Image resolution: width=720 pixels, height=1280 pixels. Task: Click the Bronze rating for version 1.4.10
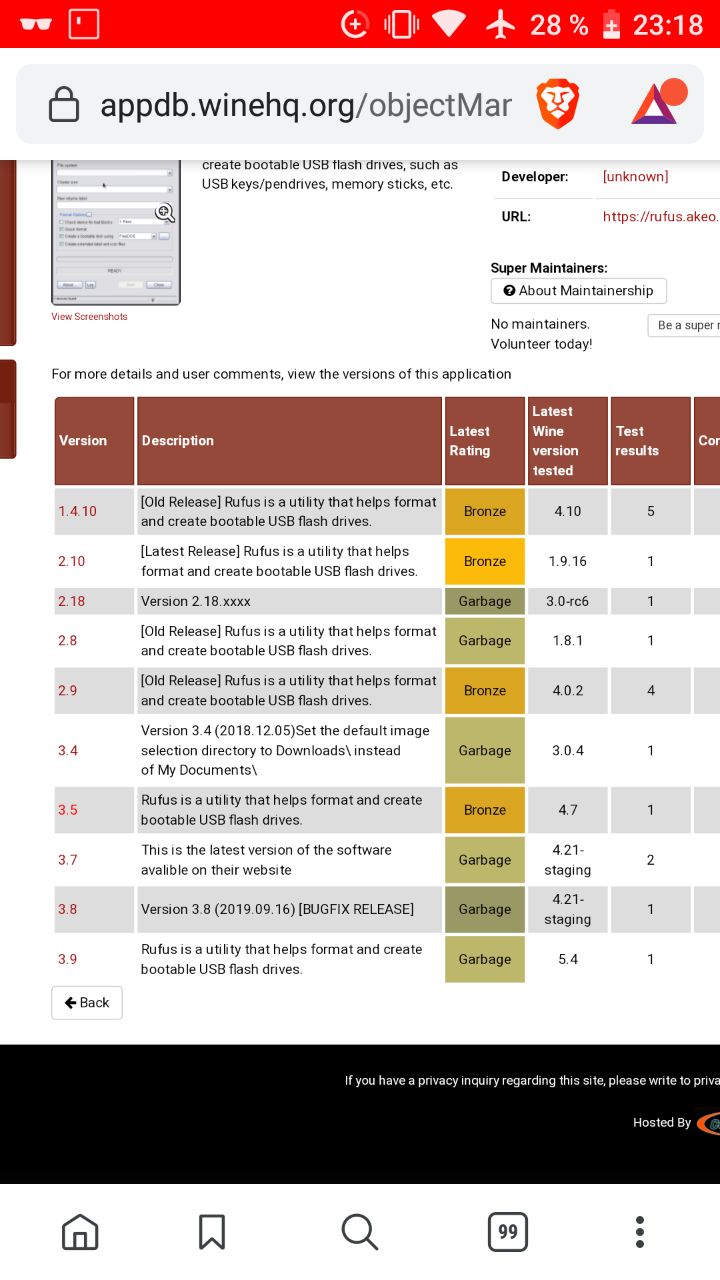(485, 511)
